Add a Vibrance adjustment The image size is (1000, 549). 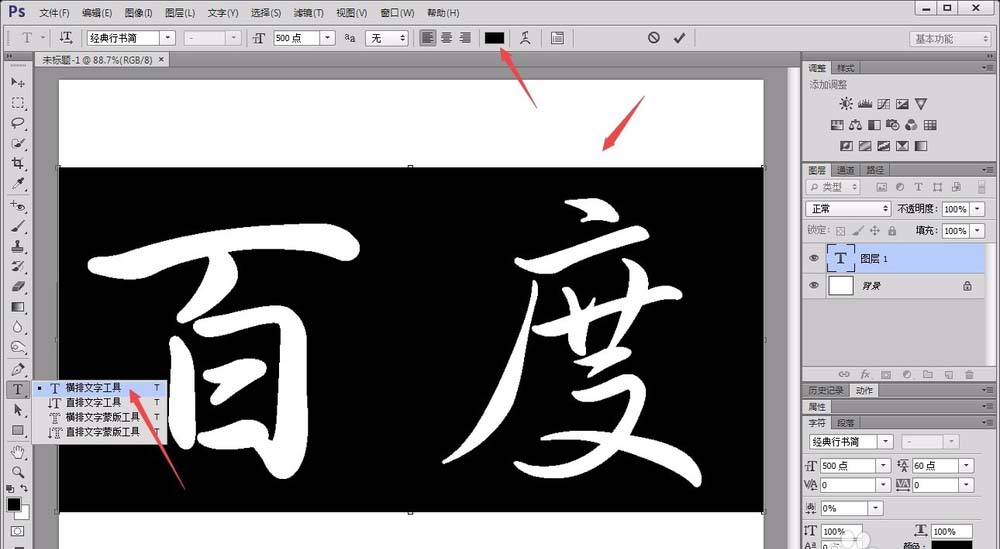coord(921,103)
